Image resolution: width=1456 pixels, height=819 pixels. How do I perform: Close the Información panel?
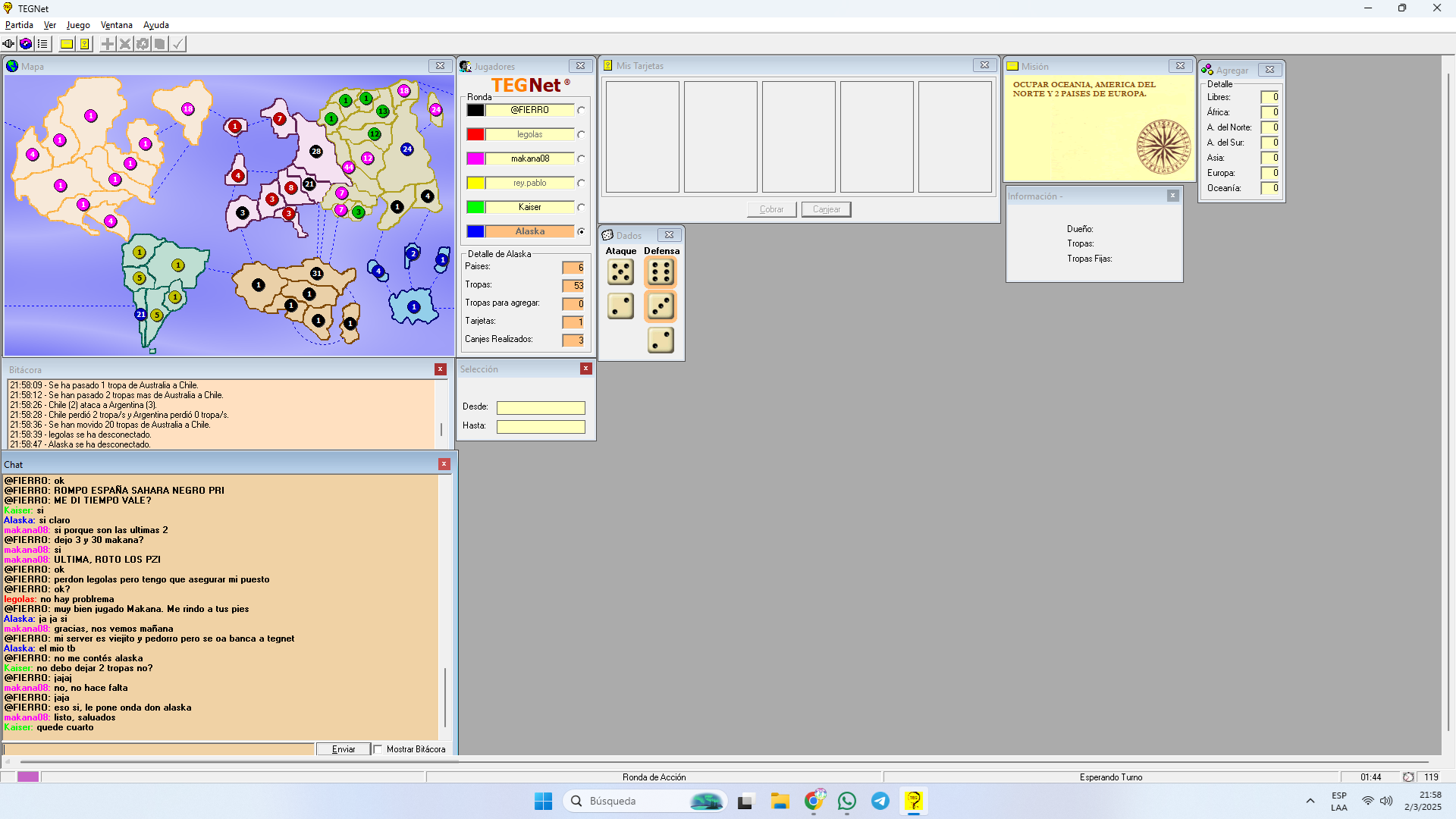pyautogui.click(x=1172, y=196)
